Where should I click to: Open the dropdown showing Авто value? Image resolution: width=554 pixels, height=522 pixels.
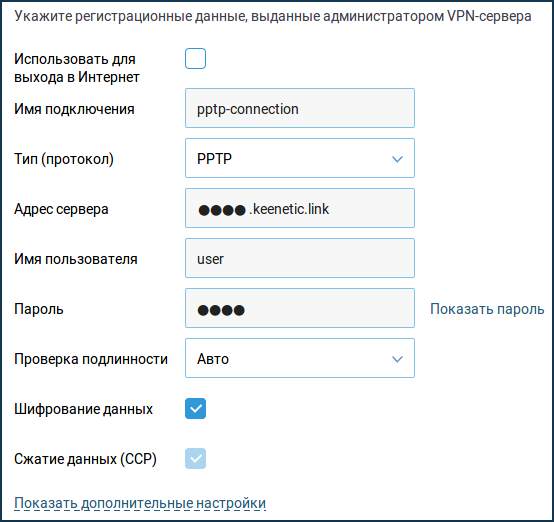pos(300,358)
